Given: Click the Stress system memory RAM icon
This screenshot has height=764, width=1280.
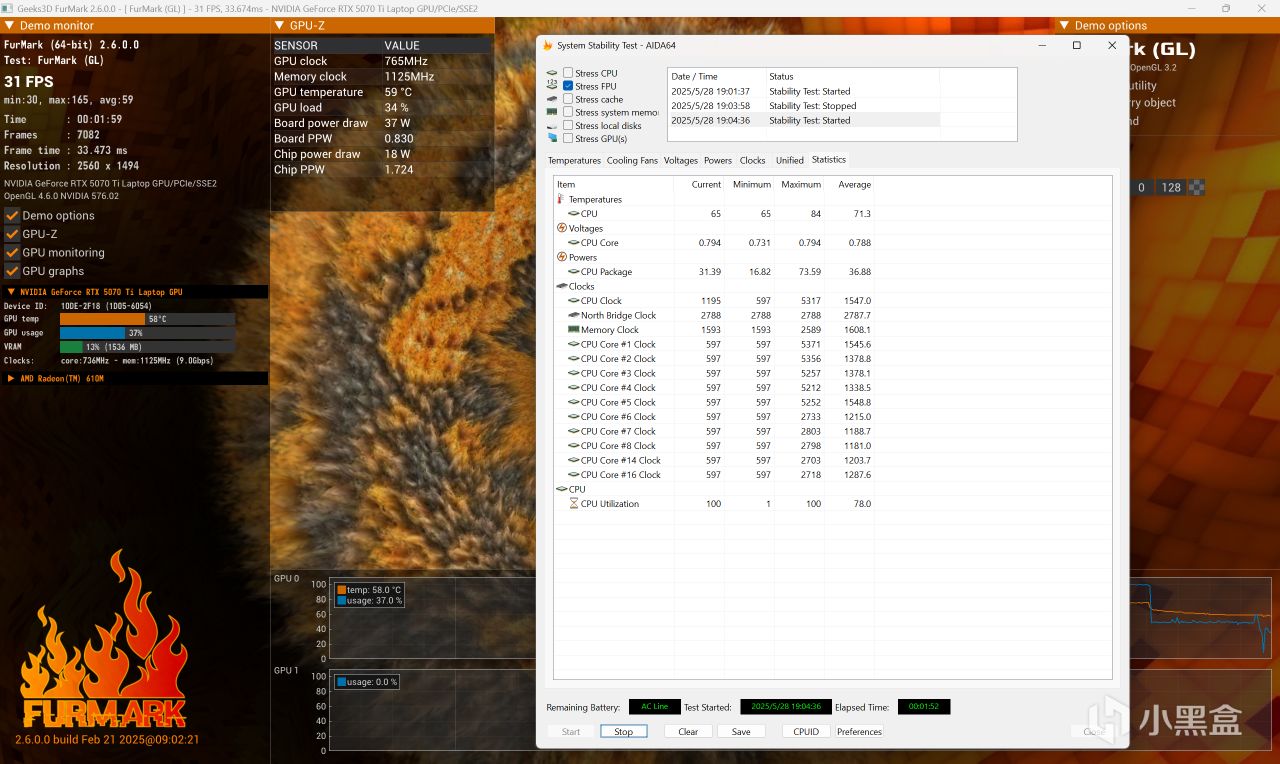Looking at the screenshot, I should pos(552,112).
